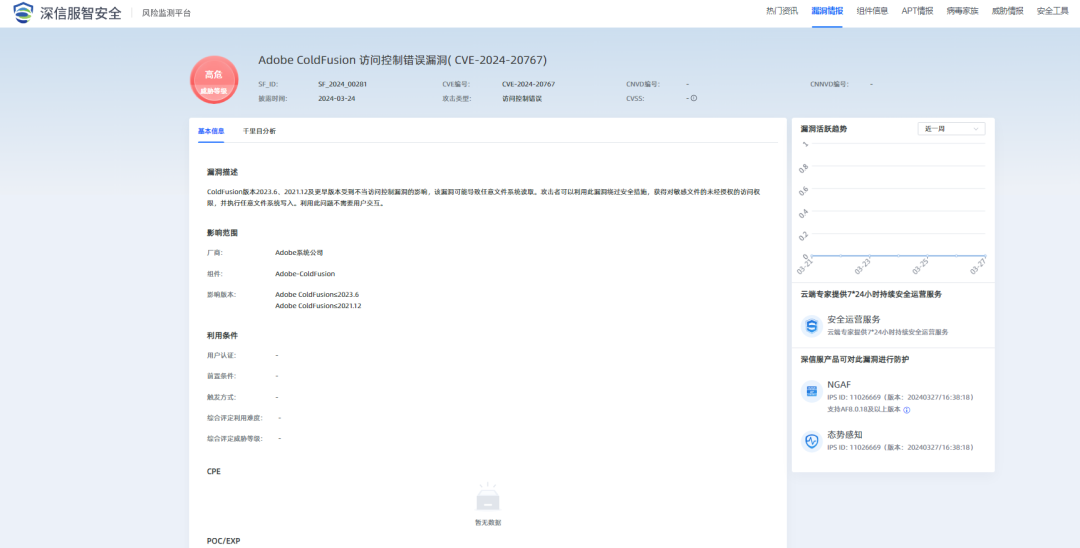This screenshot has height=548, width=1080.
Task: Open the 态势感知 product title
Action: pyautogui.click(x=844, y=434)
